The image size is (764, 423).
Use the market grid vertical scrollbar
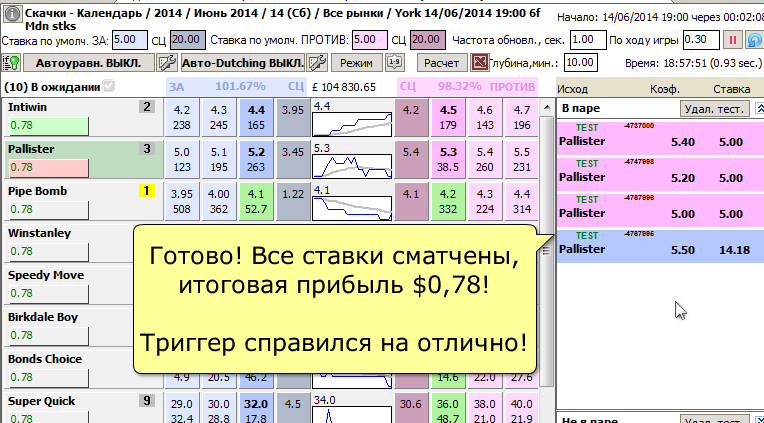[546, 250]
